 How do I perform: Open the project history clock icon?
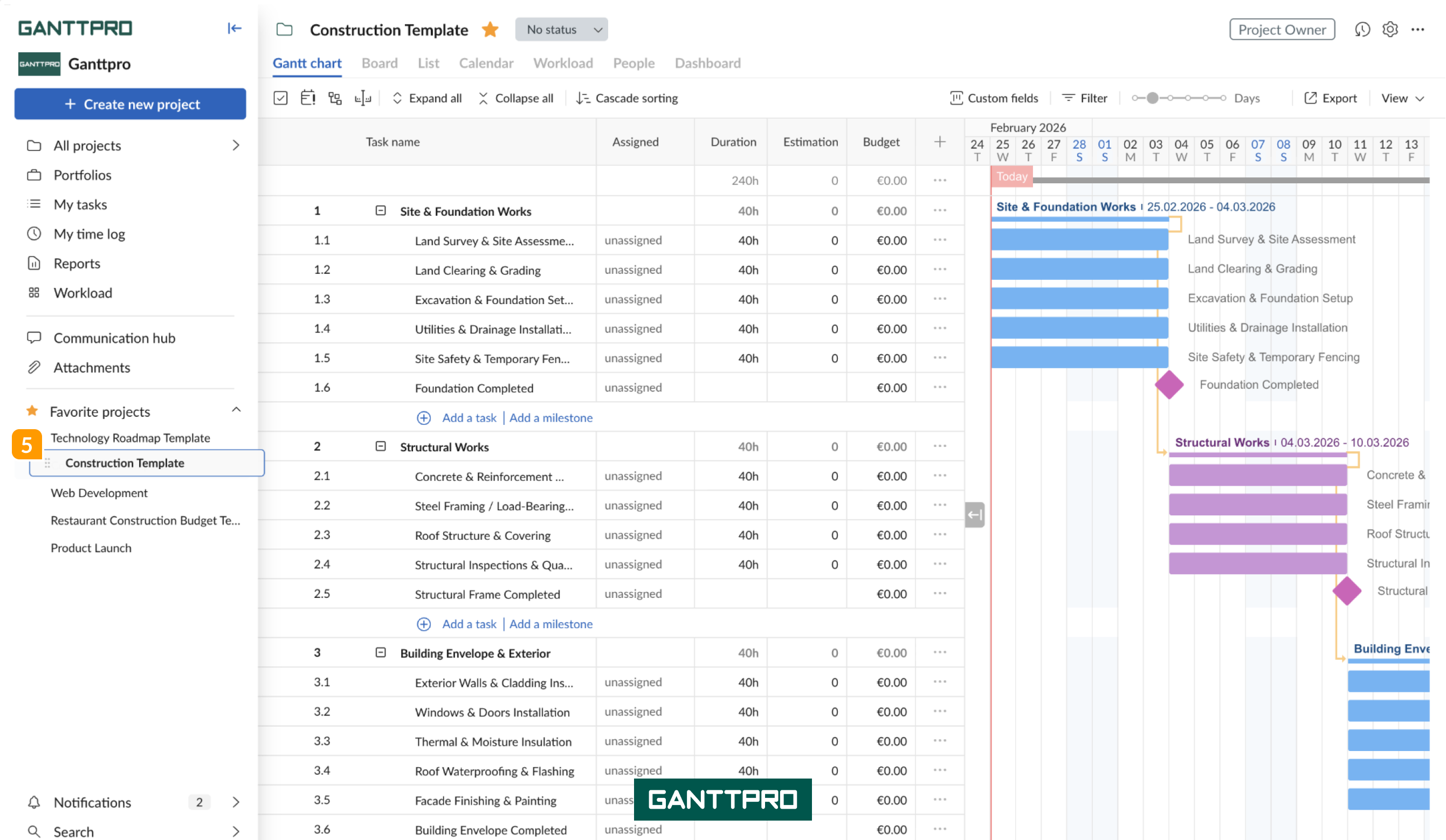(1362, 29)
